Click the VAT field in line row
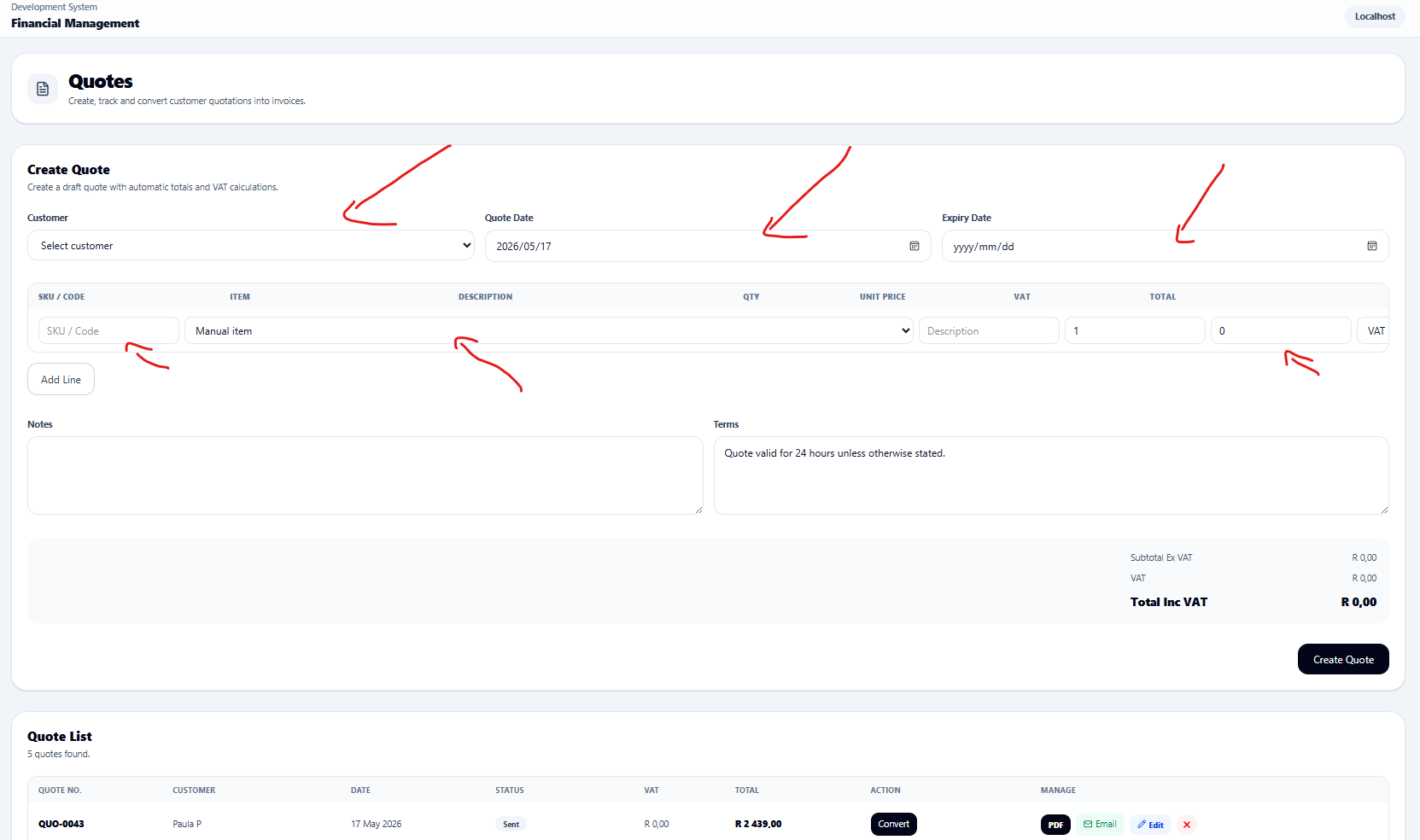The image size is (1420, 840). [x=1373, y=330]
